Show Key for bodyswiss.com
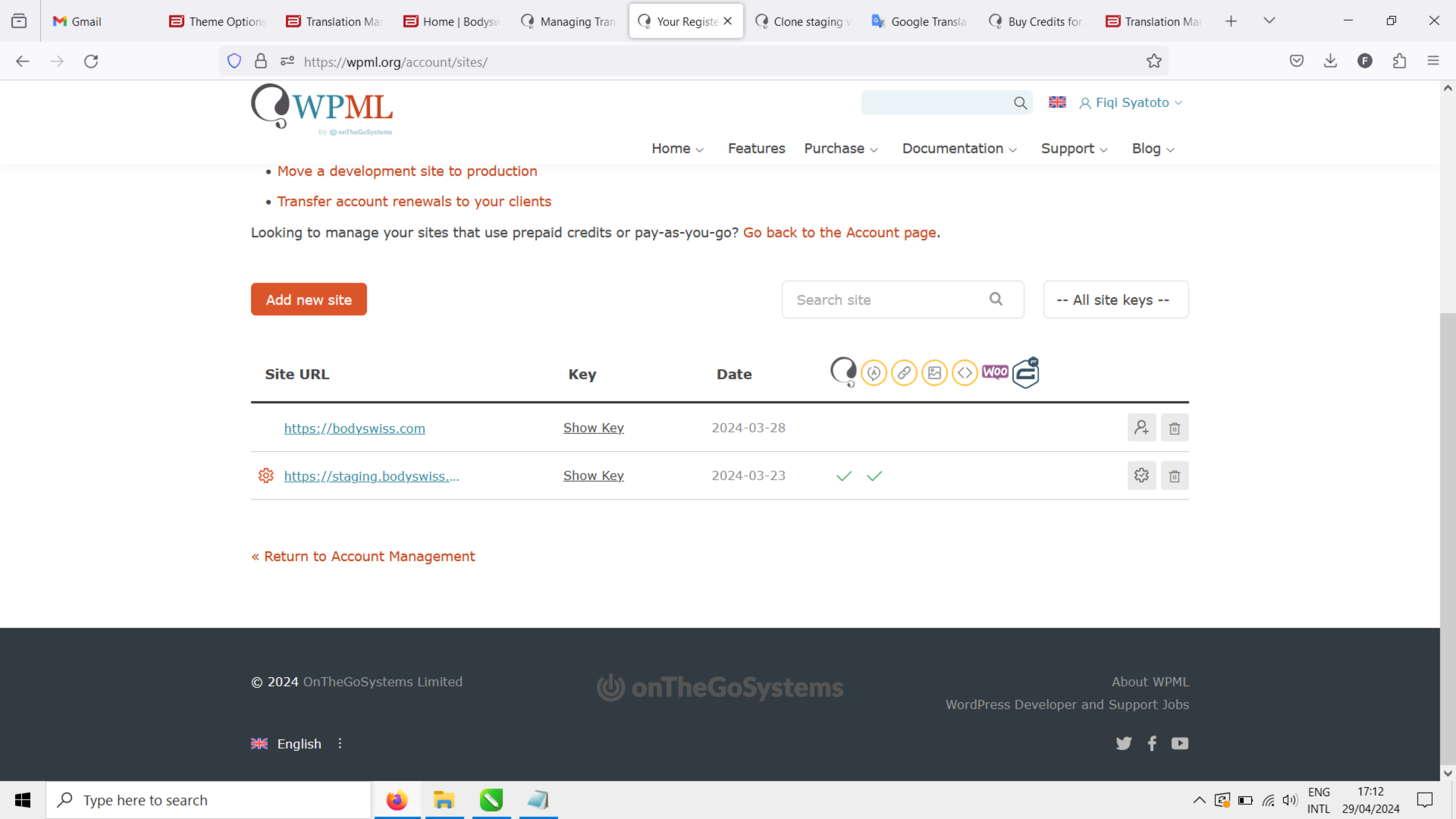The image size is (1456, 819). click(x=593, y=428)
